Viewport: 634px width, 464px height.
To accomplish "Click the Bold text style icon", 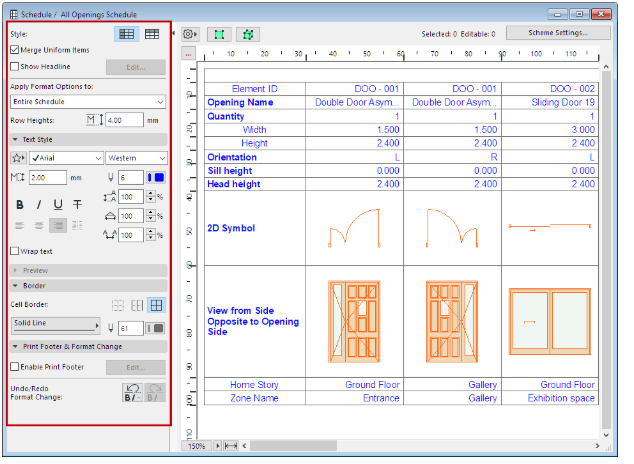I will (x=20, y=204).
